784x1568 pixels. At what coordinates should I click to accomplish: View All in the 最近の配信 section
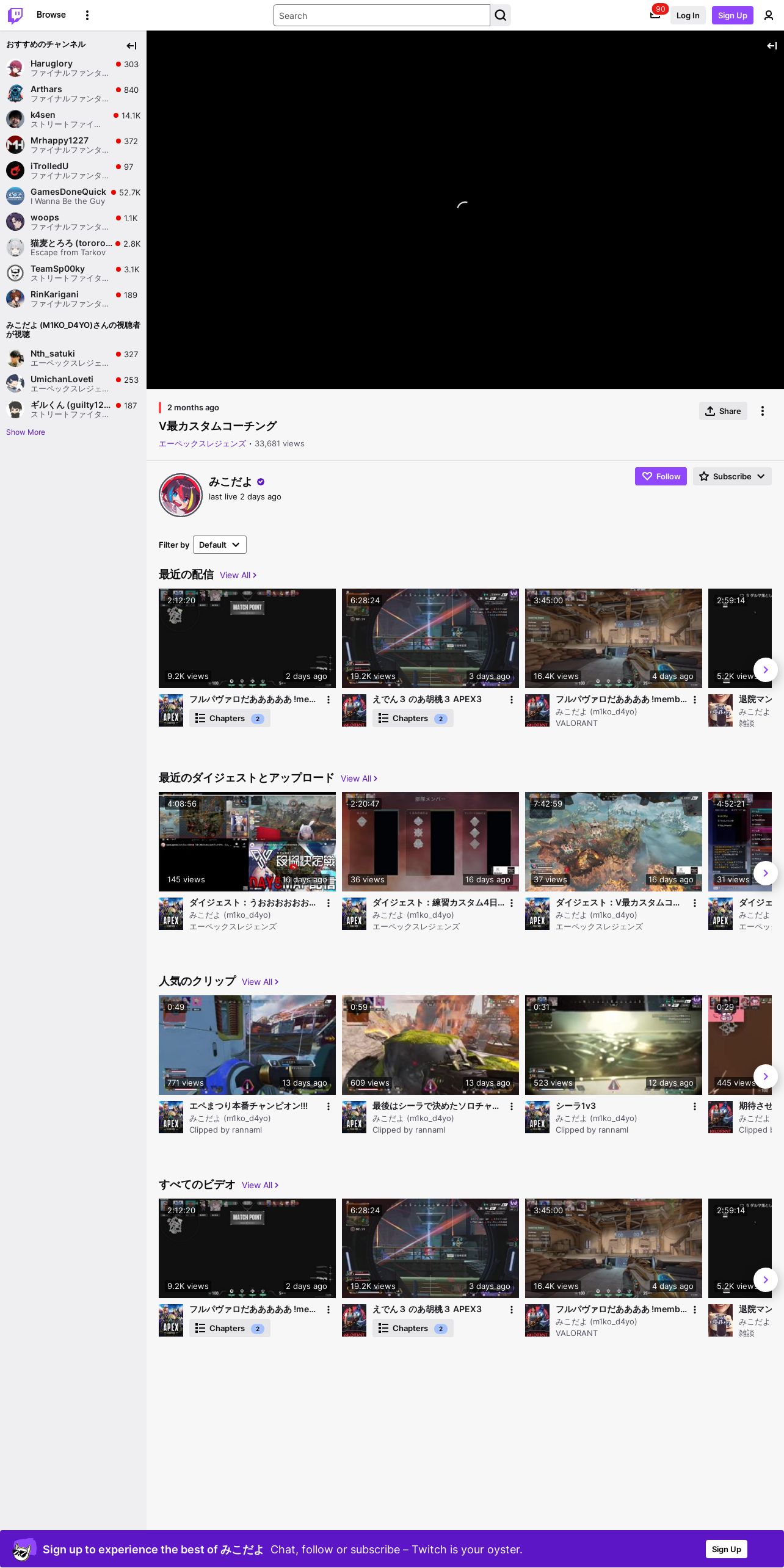click(x=238, y=575)
